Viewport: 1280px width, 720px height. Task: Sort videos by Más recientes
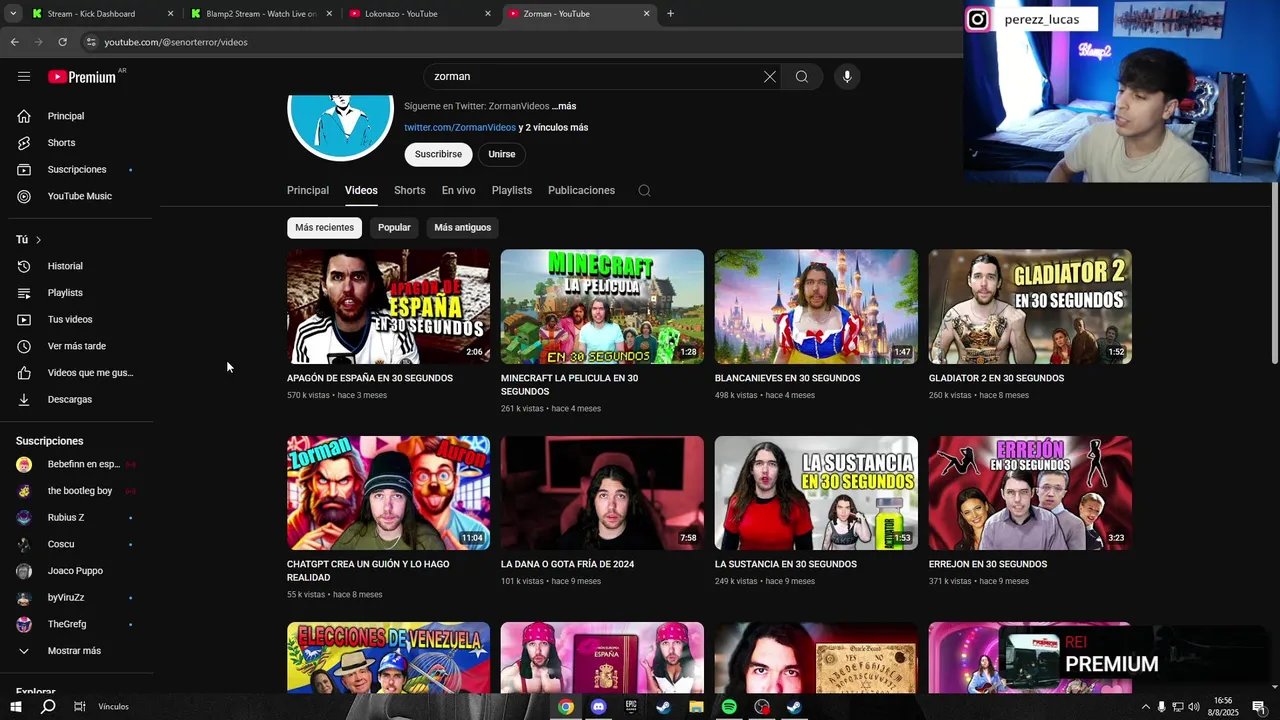click(324, 227)
